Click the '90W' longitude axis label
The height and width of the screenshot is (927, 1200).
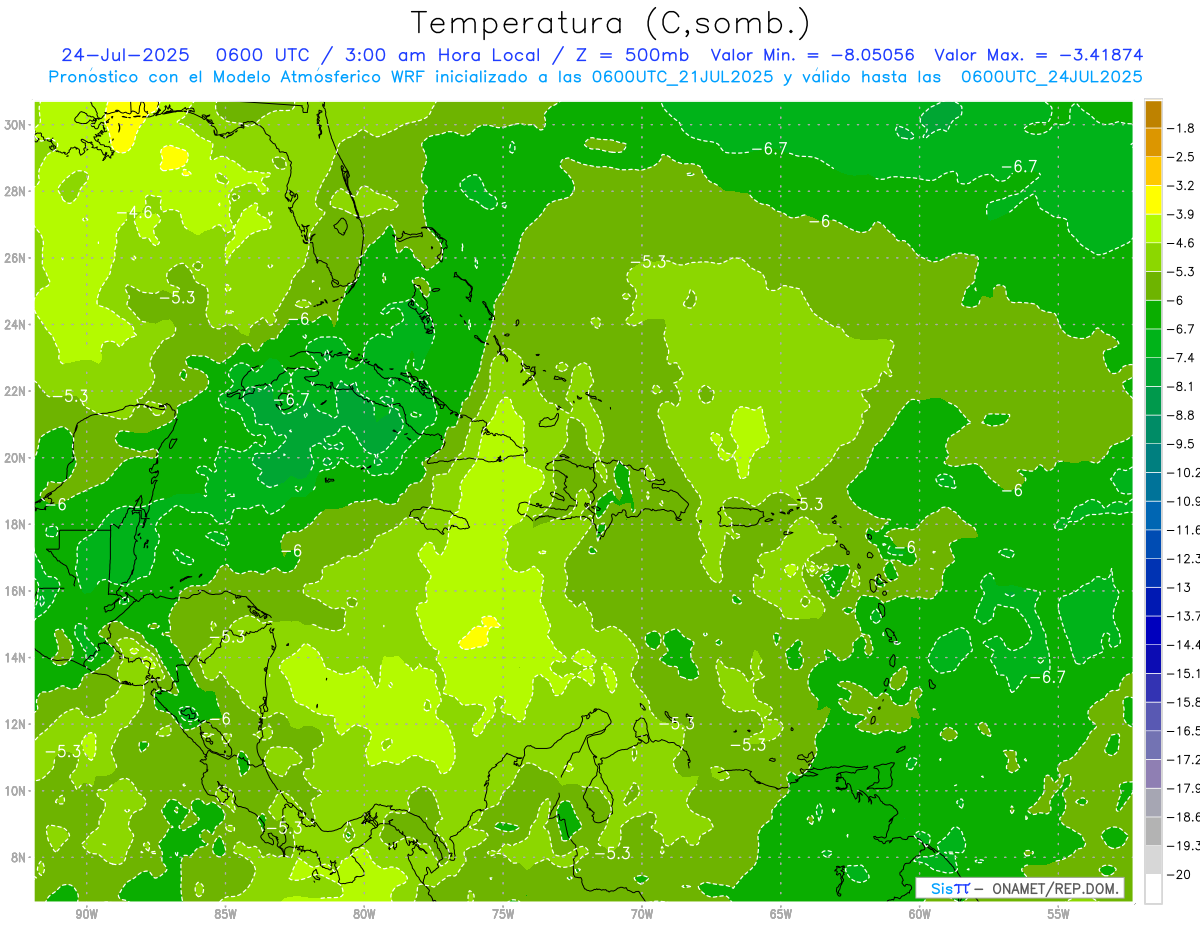[x=87, y=915]
